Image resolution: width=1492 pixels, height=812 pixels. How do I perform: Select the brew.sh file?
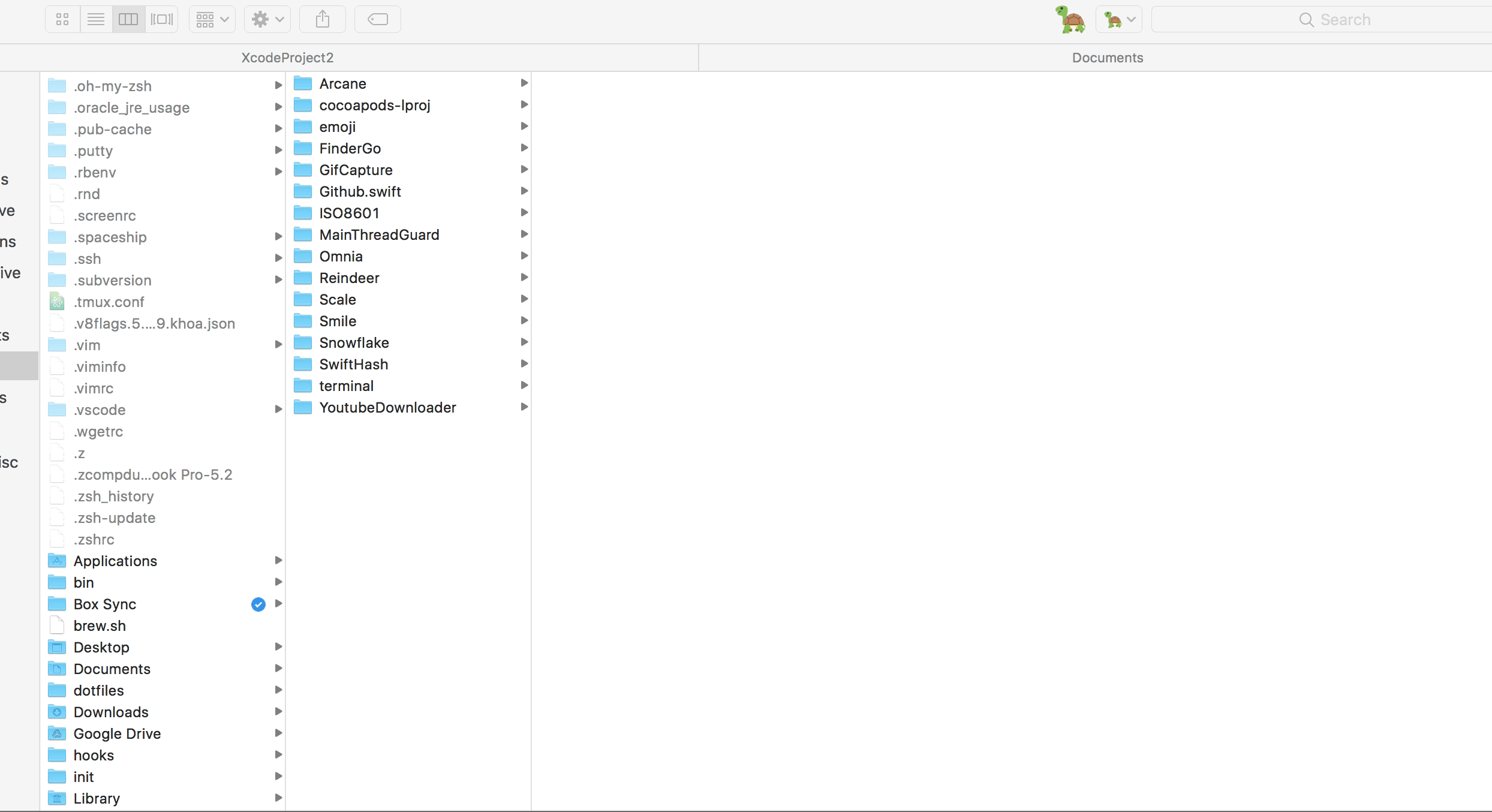100,626
